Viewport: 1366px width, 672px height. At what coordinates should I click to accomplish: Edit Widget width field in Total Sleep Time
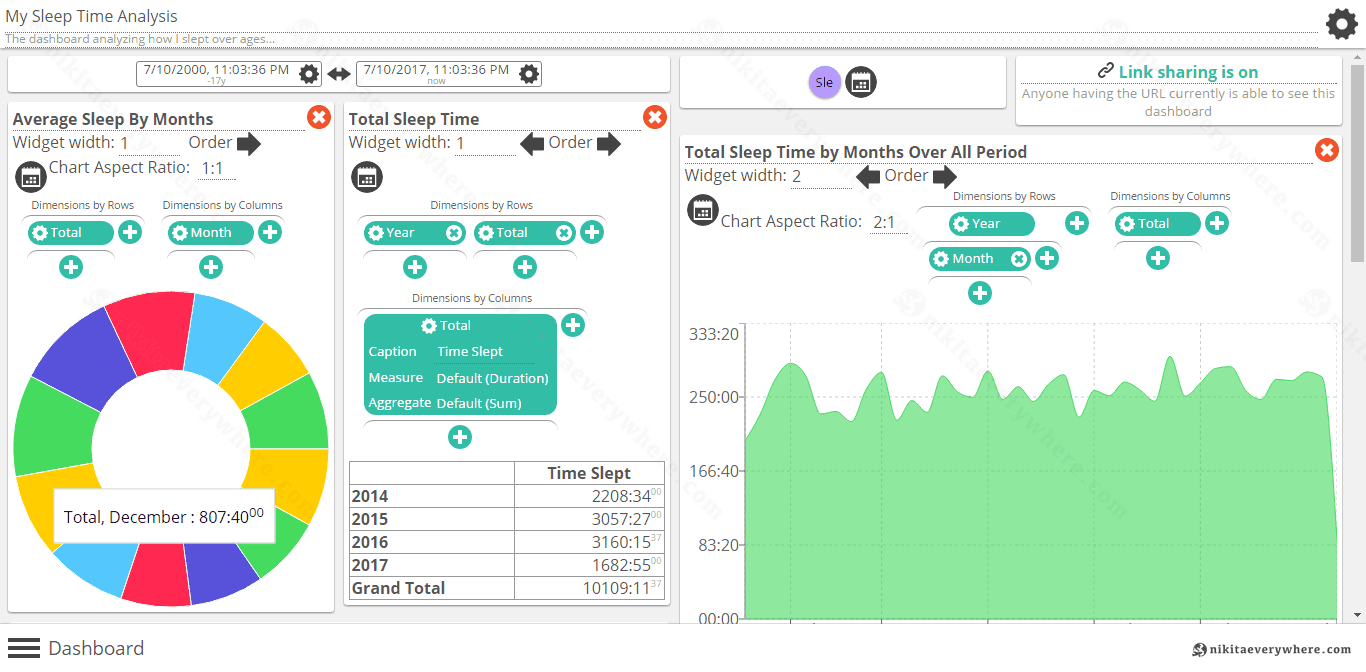pos(484,143)
